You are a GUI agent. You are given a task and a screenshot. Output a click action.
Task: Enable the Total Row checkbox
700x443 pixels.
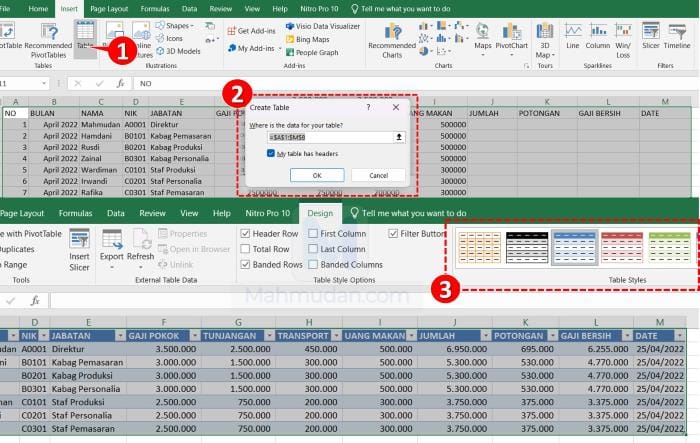[246, 249]
